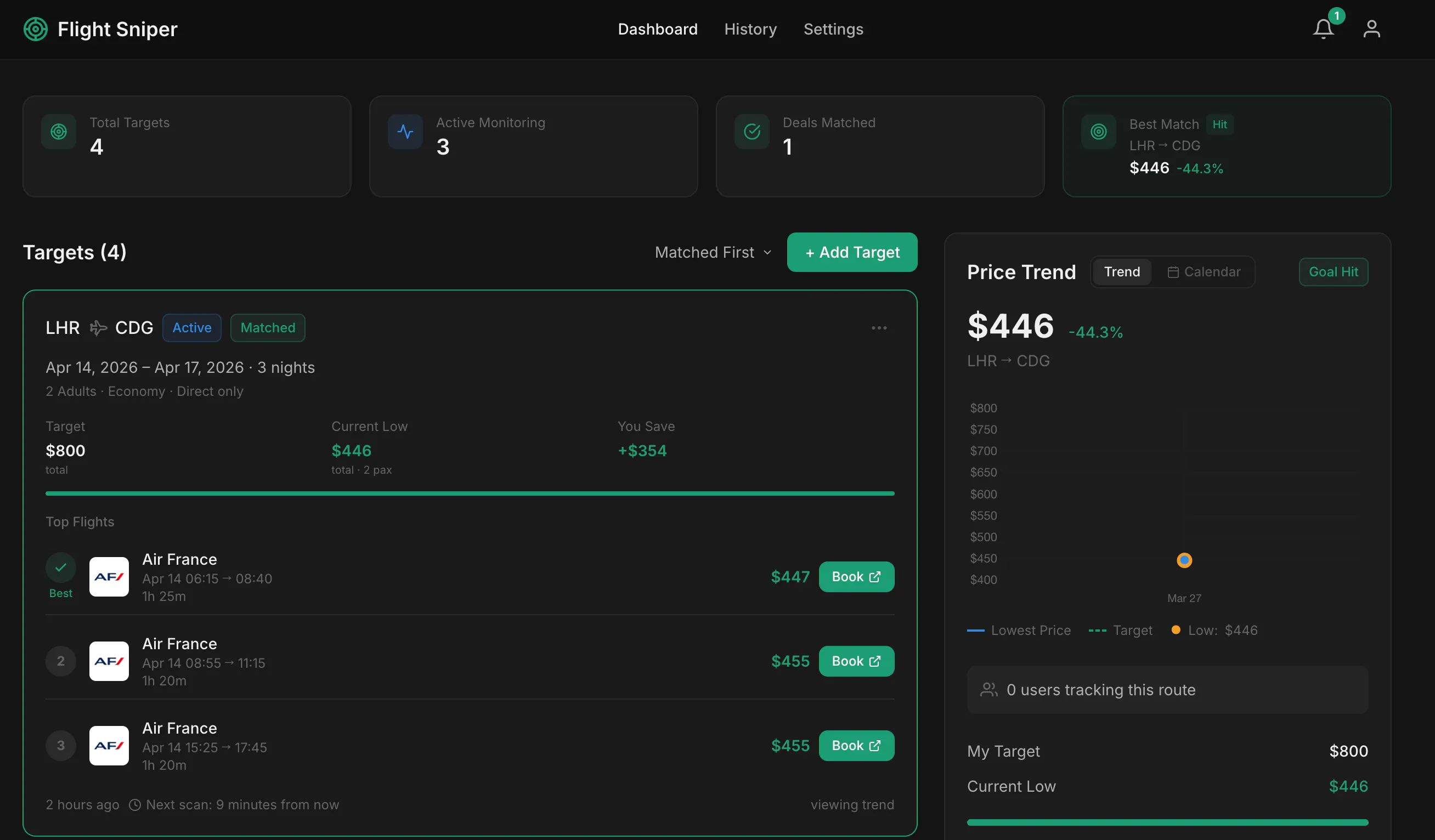The width and height of the screenshot is (1435, 840).
Task: Click the Target $800 value in card
Action: click(65, 451)
